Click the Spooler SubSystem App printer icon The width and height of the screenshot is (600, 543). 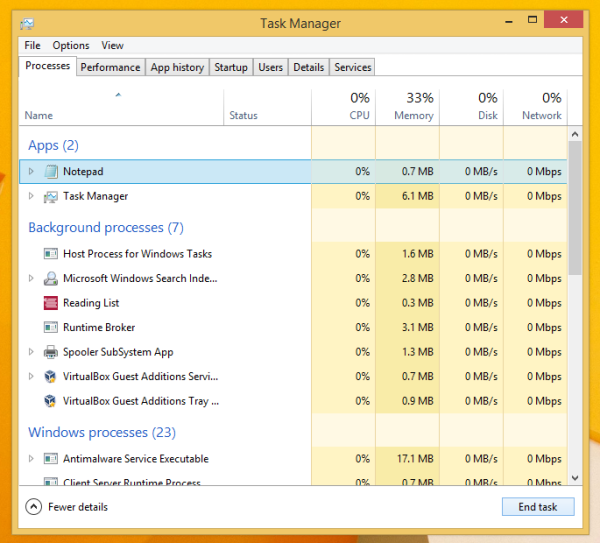tap(51, 352)
